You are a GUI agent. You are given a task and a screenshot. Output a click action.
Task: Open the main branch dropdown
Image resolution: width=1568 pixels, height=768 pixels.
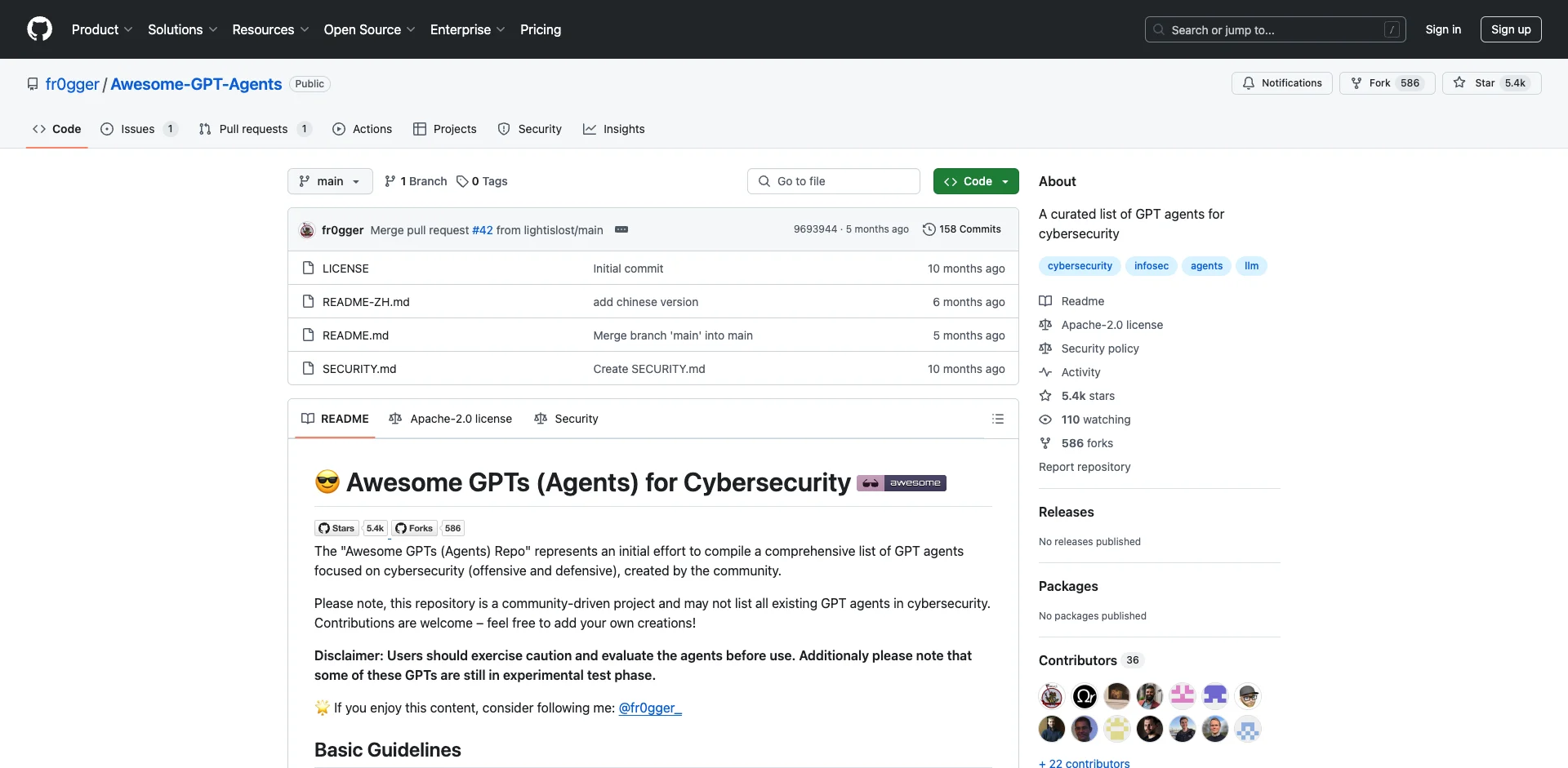coord(330,181)
